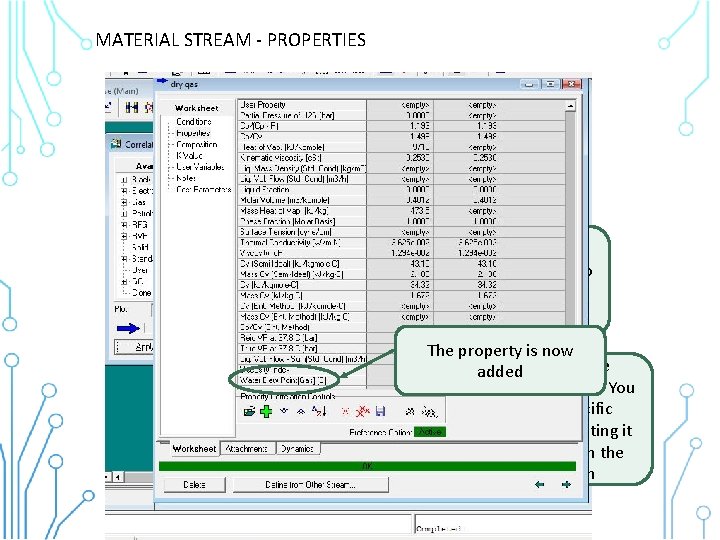Screen dimensions: 720x540
Task: Select User Variables in the Worksheet tree
Action: 200,167
